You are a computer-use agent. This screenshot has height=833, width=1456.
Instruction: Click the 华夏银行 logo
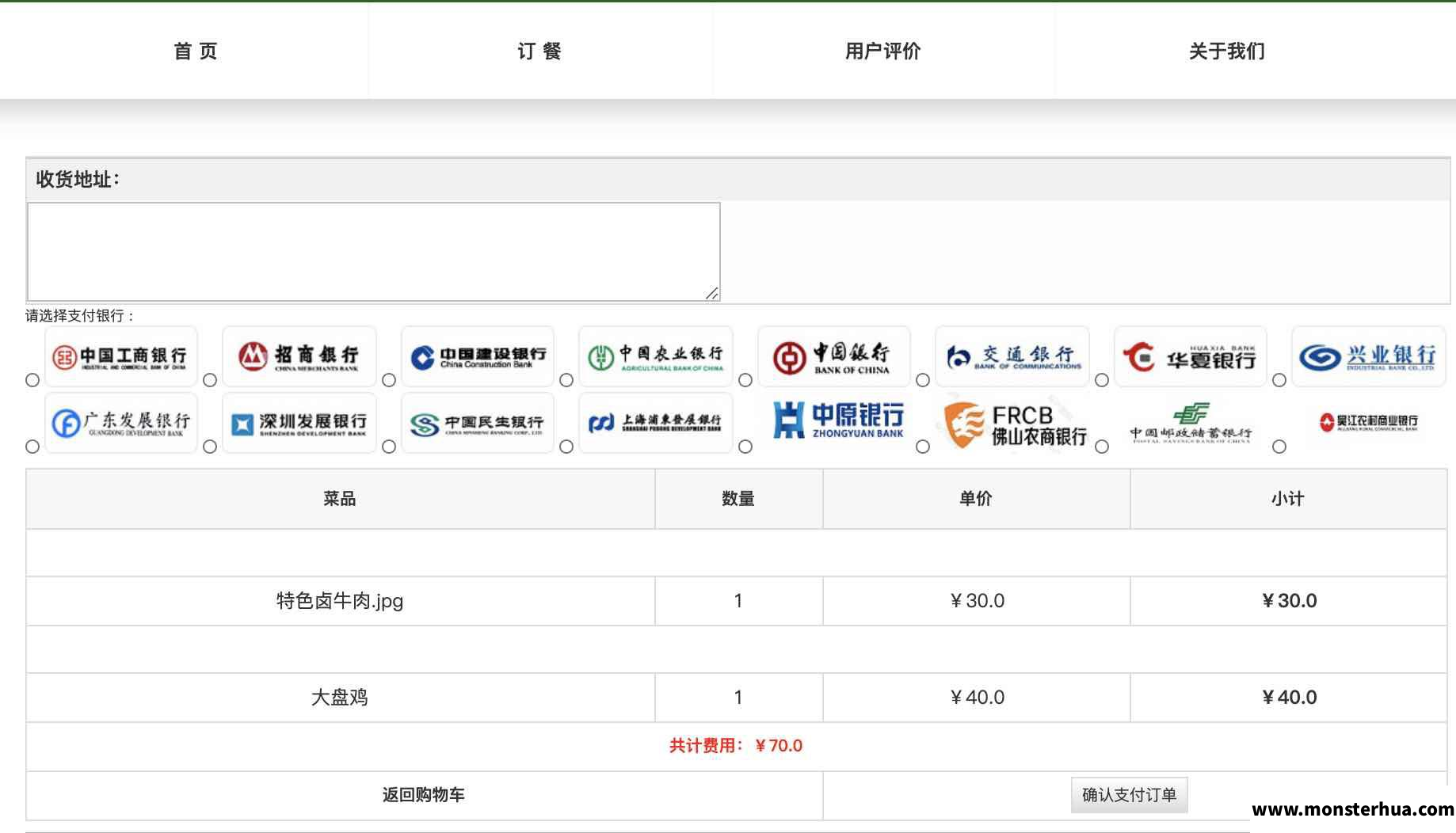click(1191, 356)
